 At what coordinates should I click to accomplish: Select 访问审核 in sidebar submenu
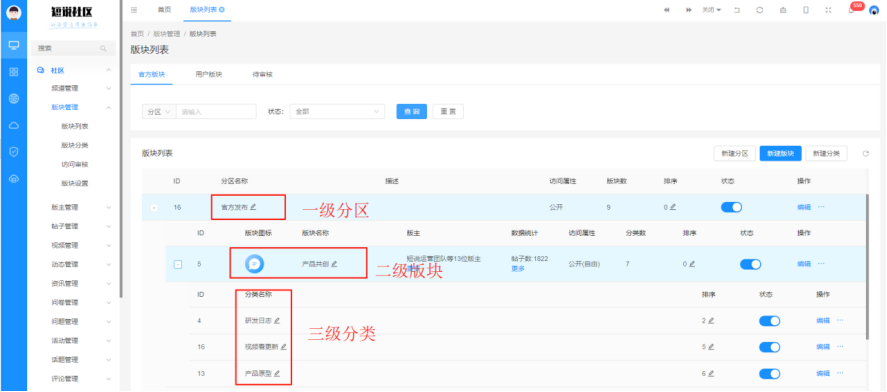click(x=75, y=165)
